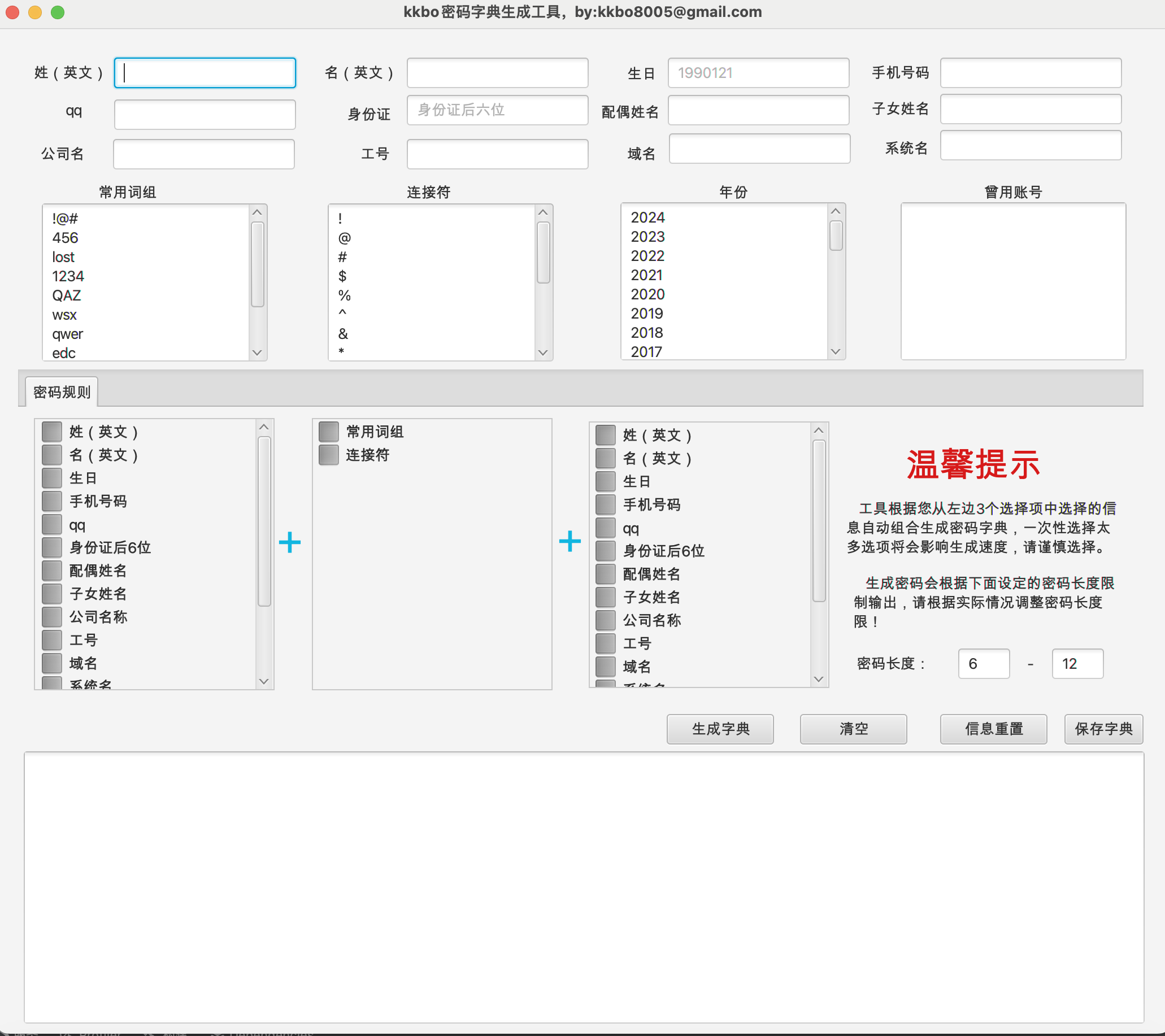Check 姓（英文）in the third rule list
Image resolution: width=1165 pixels, height=1036 pixels.
point(605,435)
